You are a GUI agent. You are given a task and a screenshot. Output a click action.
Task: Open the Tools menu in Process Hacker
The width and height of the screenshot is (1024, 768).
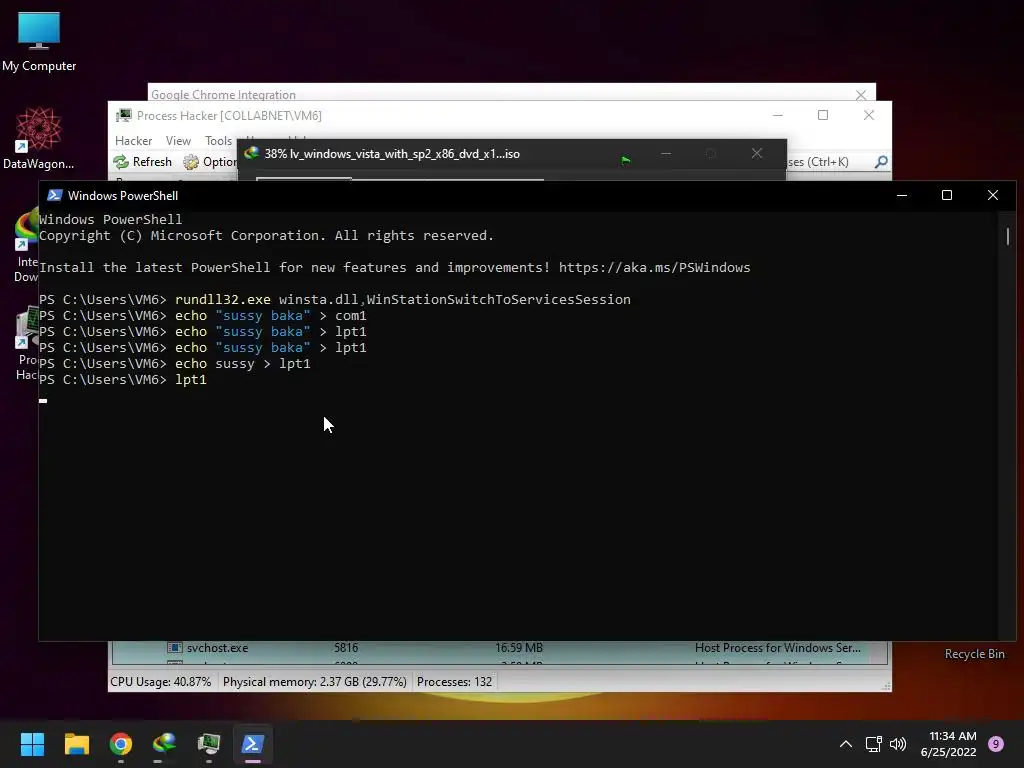tap(218, 141)
